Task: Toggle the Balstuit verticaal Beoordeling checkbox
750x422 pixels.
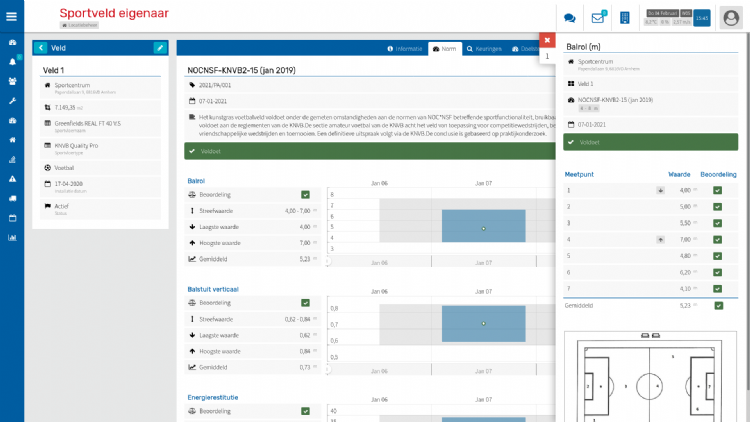Action: coord(305,302)
